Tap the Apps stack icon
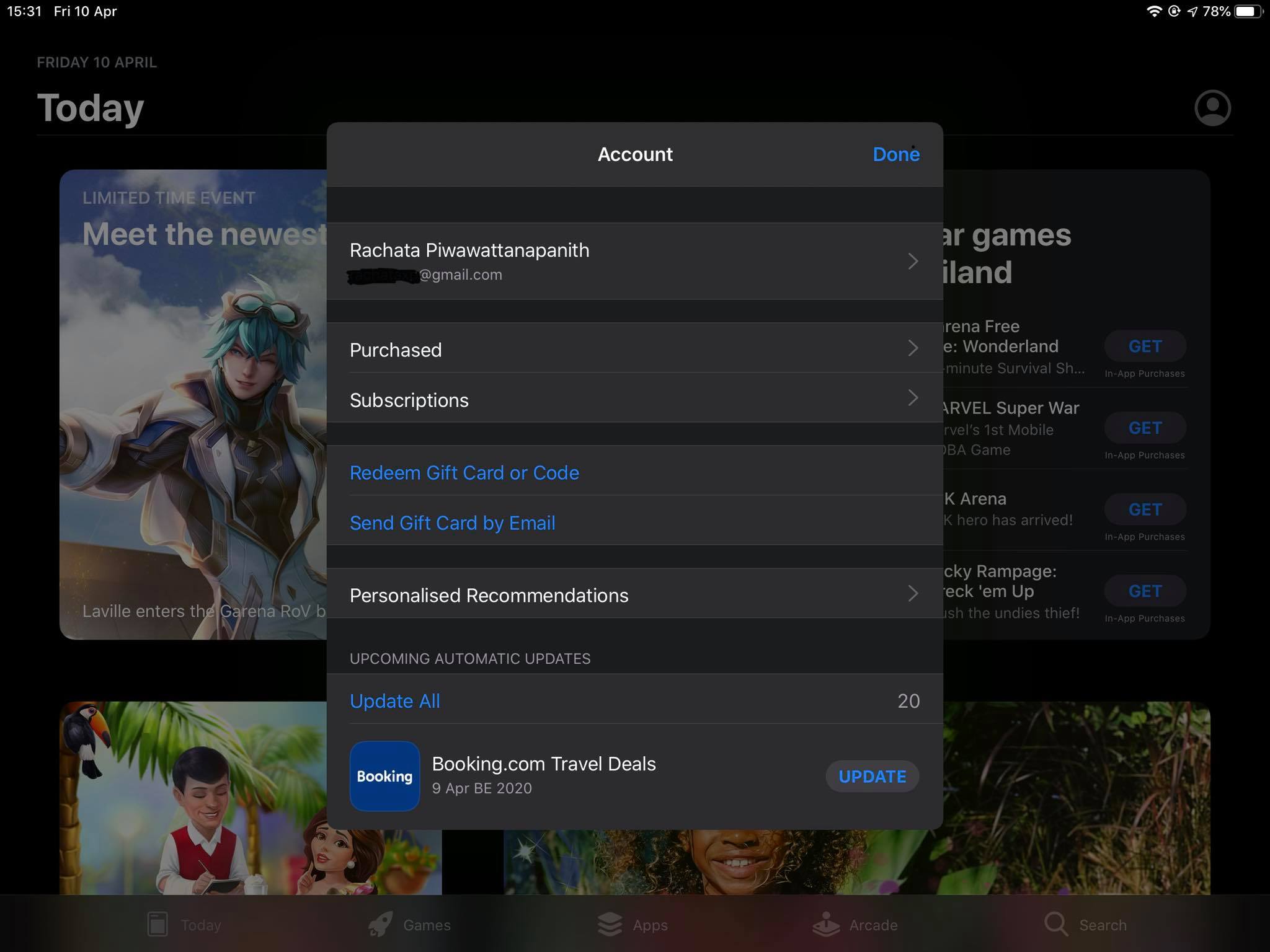The width and height of the screenshot is (1270, 952). click(610, 925)
